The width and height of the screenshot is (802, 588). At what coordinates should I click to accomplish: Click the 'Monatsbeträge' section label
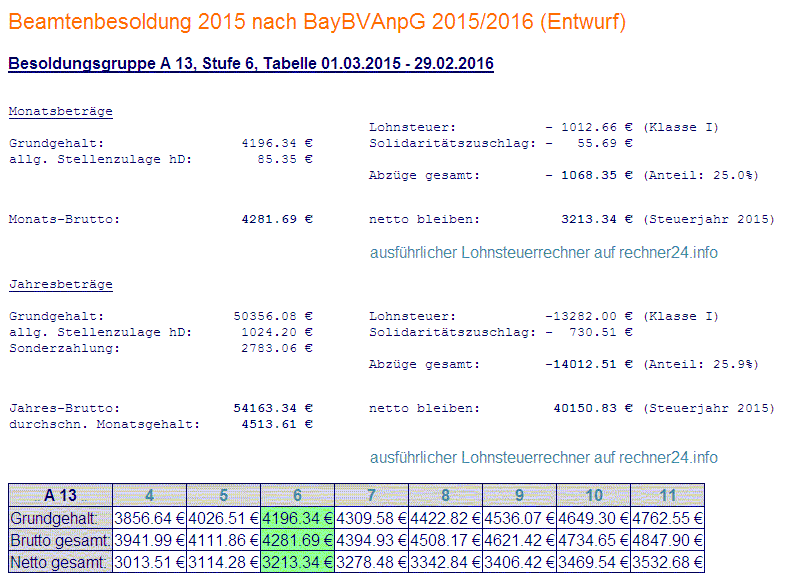tap(60, 111)
